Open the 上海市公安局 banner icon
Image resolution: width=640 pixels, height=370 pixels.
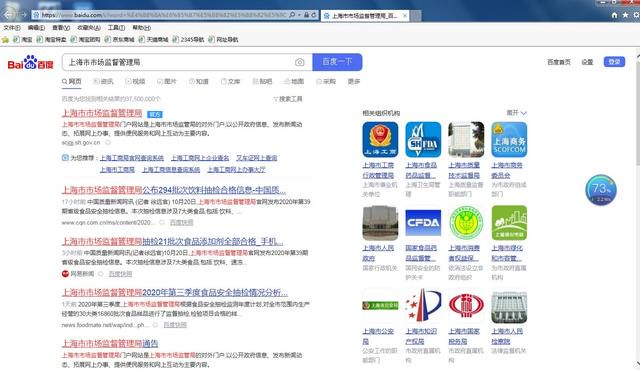coord(380,306)
